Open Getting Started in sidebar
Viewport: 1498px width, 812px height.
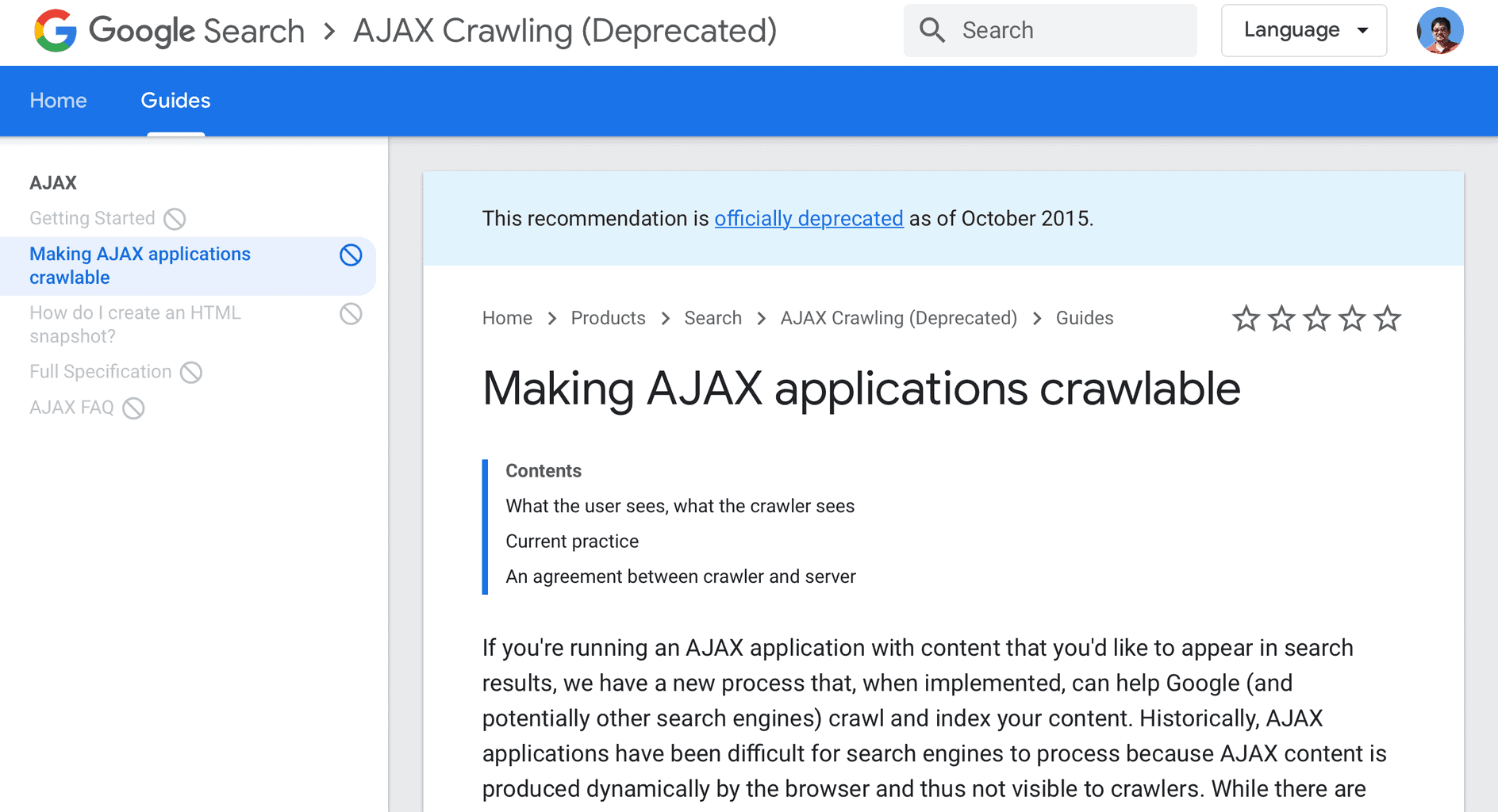pos(92,218)
